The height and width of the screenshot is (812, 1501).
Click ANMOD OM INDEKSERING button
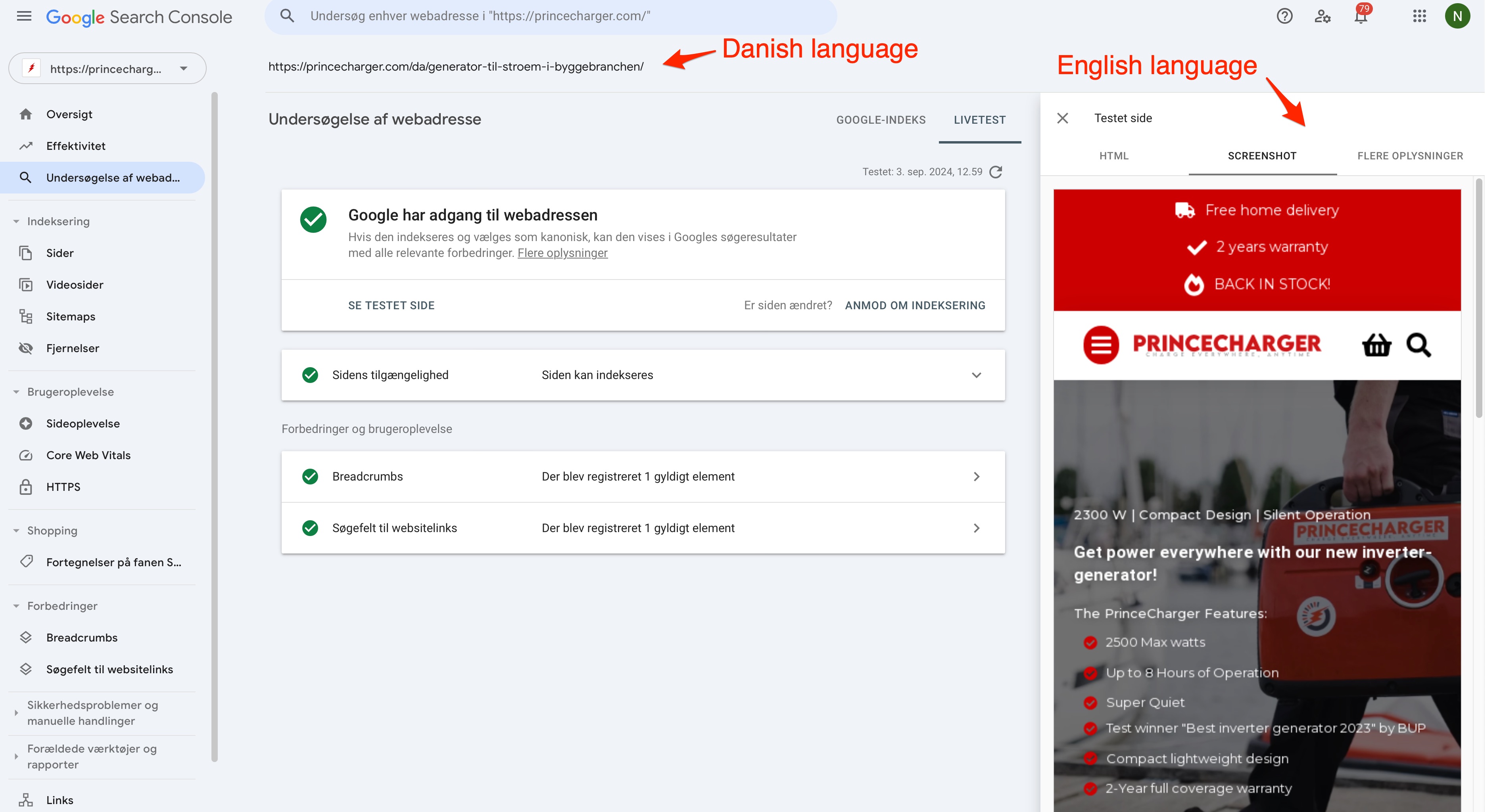pos(915,305)
